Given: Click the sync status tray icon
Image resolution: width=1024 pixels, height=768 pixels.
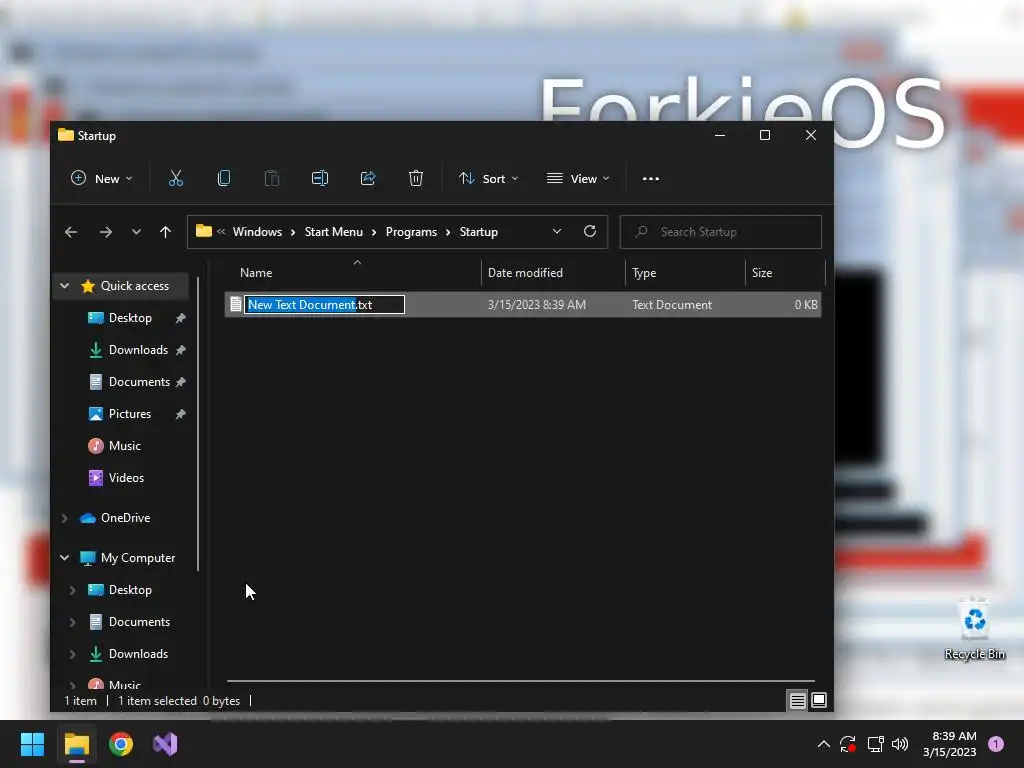Looking at the screenshot, I should pyautogui.click(x=848, y=744).
